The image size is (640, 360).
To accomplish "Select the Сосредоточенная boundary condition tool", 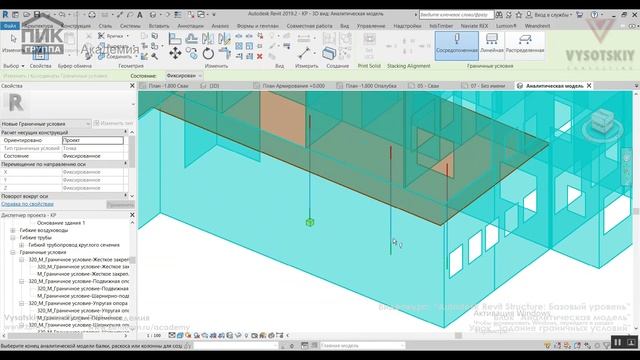I will point(456,46).
